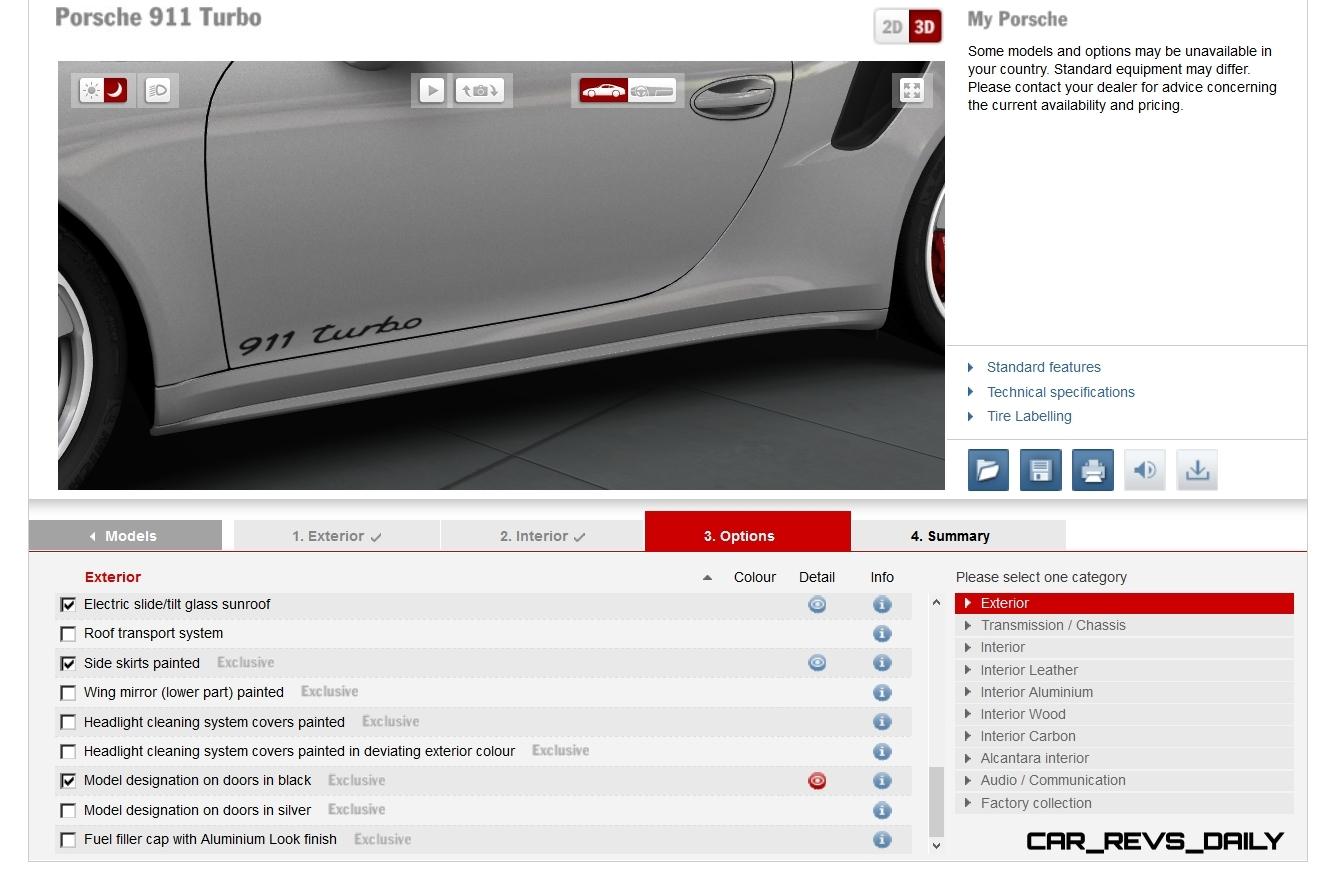Open info for Model designation on doors in black
This screenshot has width=1329, height=882.
(x=881, y=781)
